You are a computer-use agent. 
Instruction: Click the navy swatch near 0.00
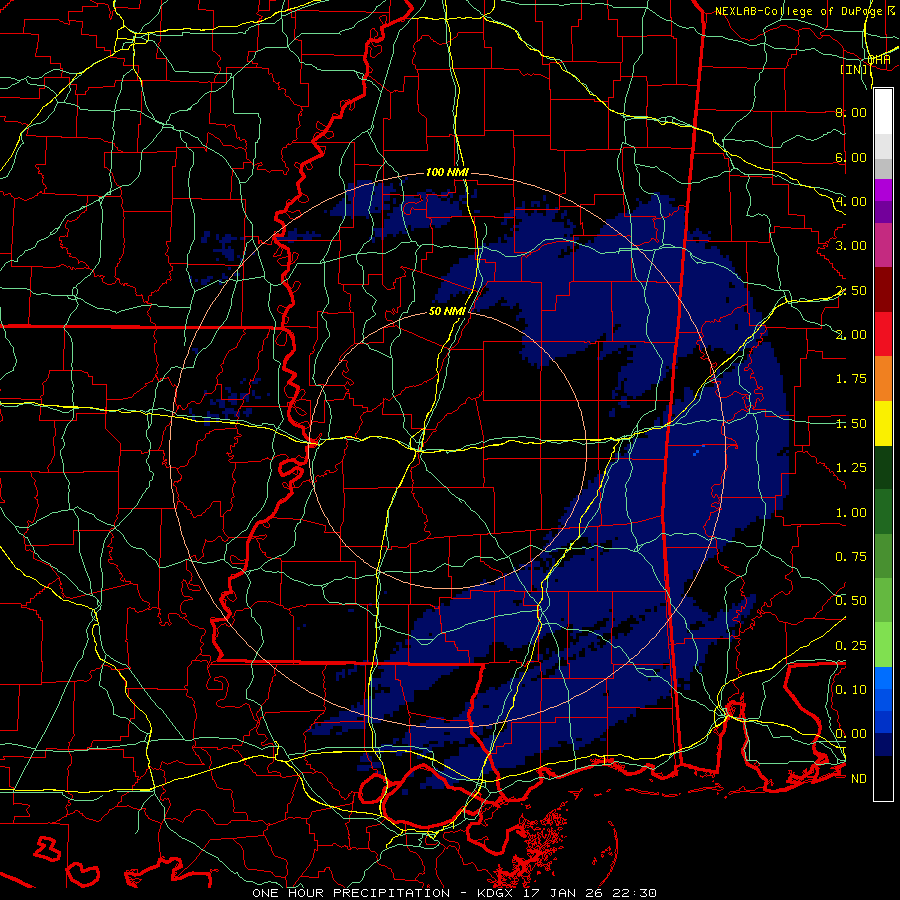point(883,745)
